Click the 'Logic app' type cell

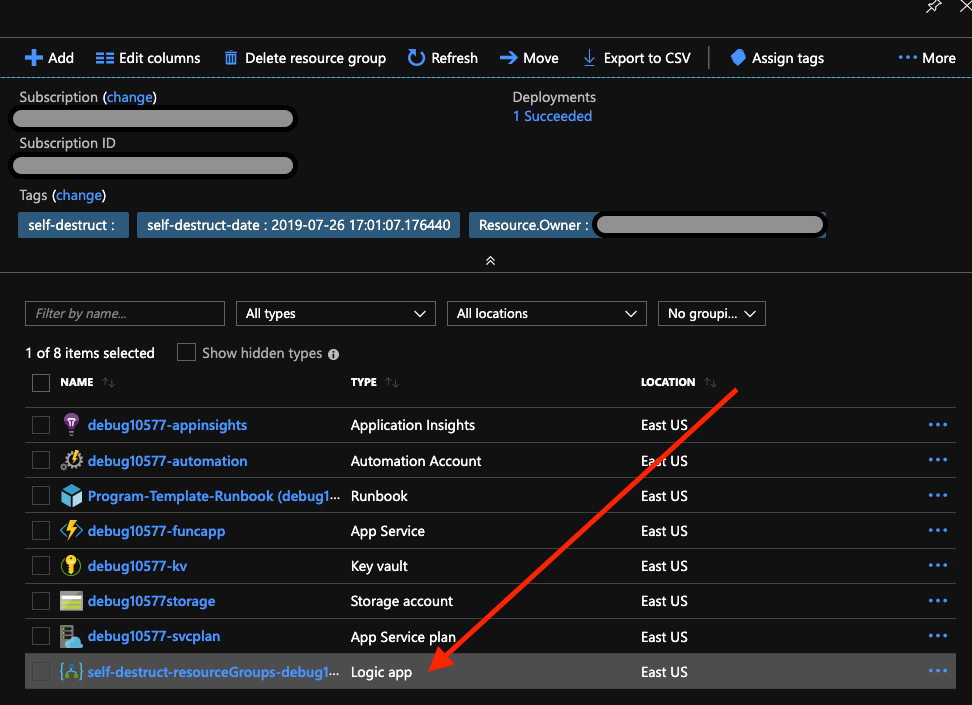pyautogui.click(x=381, y=672)
